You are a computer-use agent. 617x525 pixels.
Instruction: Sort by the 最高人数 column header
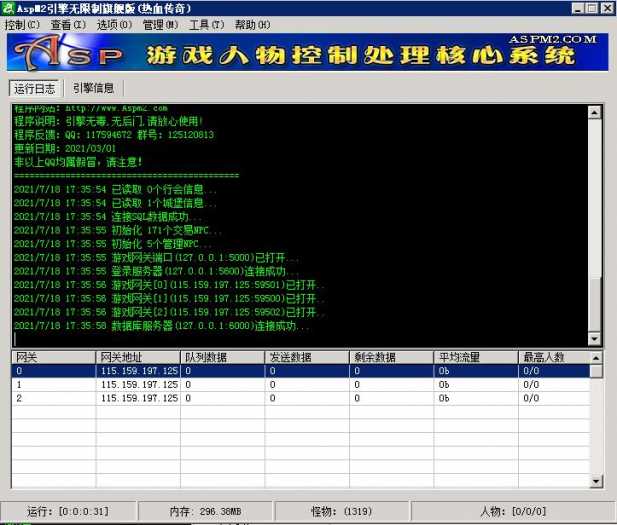554,357
